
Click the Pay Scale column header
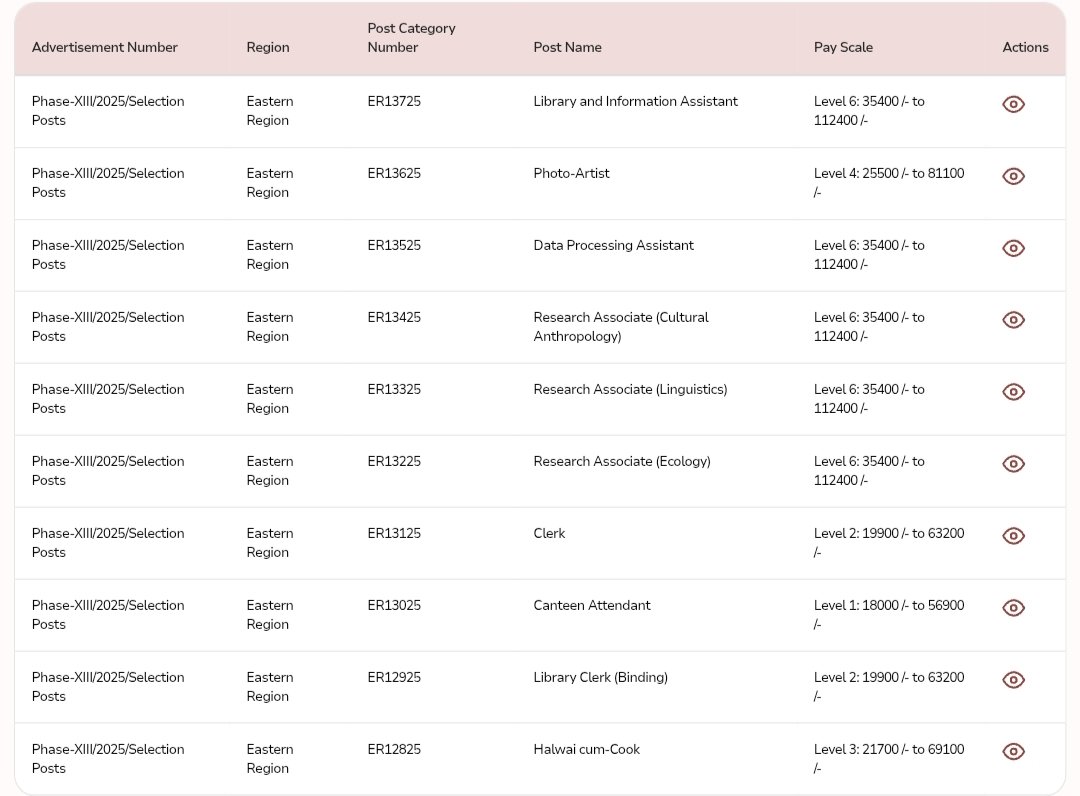[843, 47]
